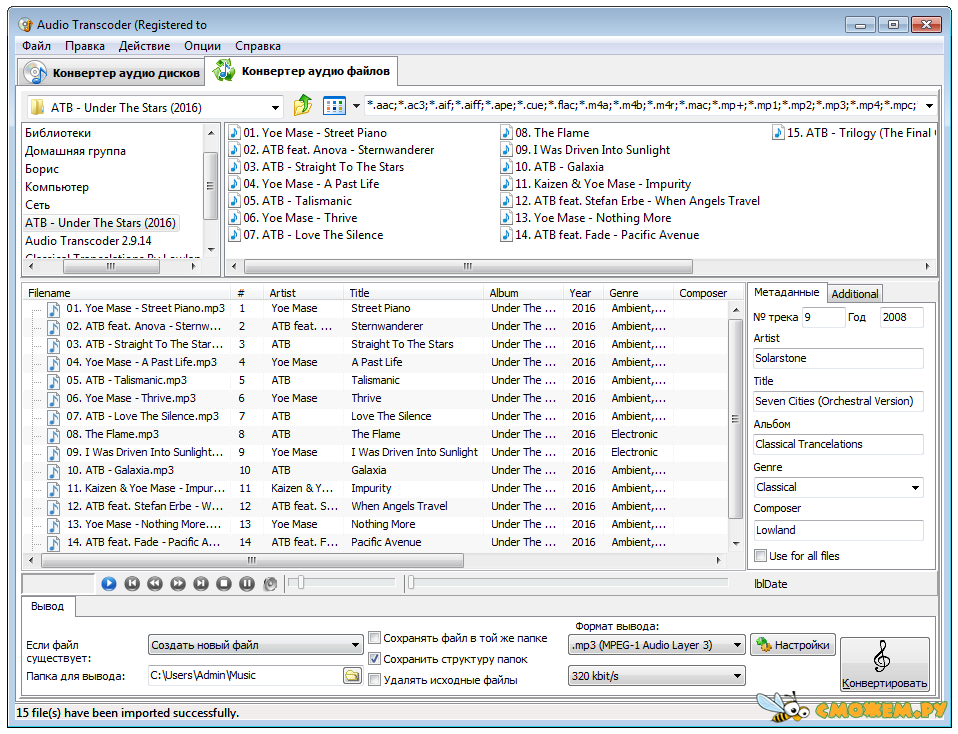Viewport: 958px width, 734px height.
Task: Skip to the next track
Action: 201,584
